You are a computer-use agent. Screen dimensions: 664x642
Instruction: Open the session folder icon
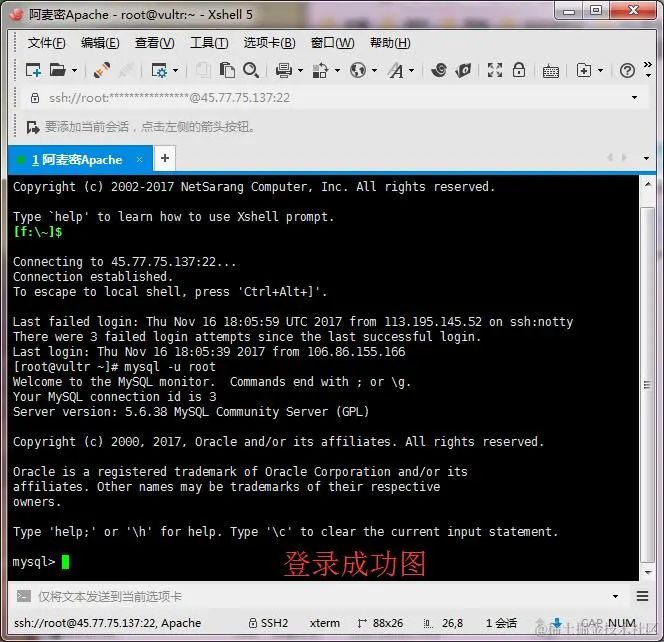click(58, 70)
